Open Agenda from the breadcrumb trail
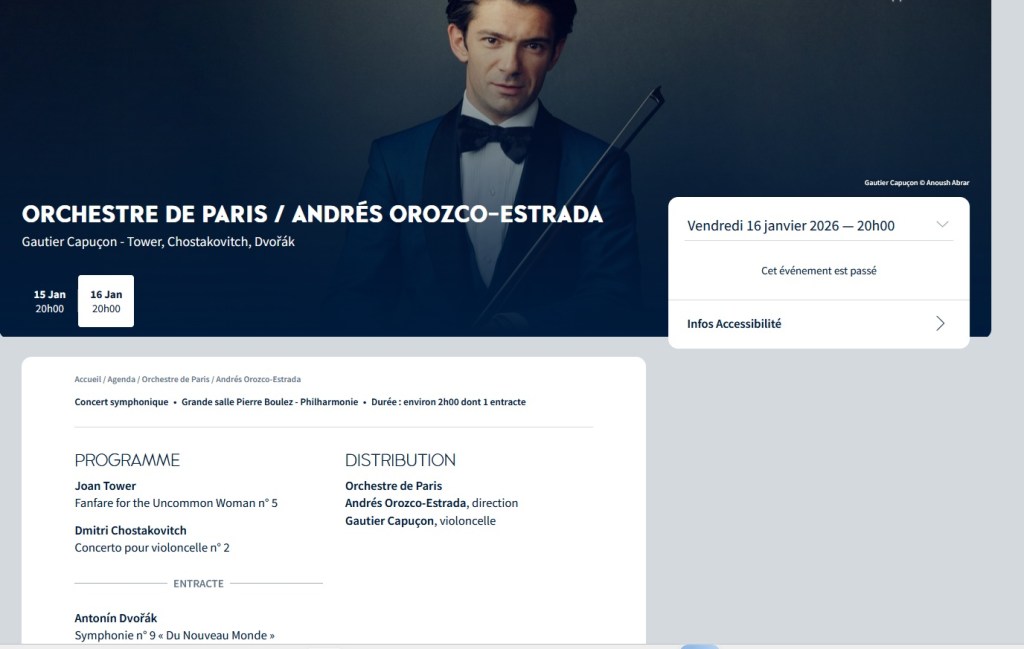The height and width of the screenshot is (649, 1024). click(121, 380)
